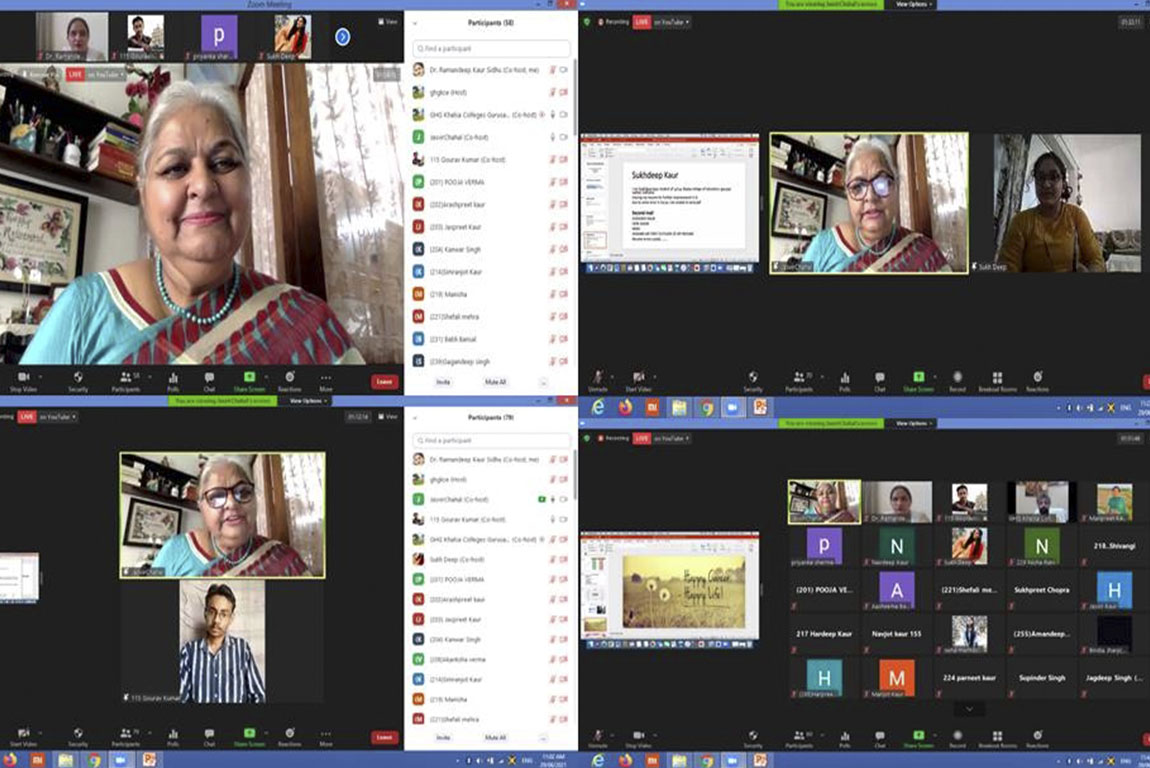Expand gallery with down chevron below participant tiles
Screen dimensions: 1150x768
coord(968,709)
